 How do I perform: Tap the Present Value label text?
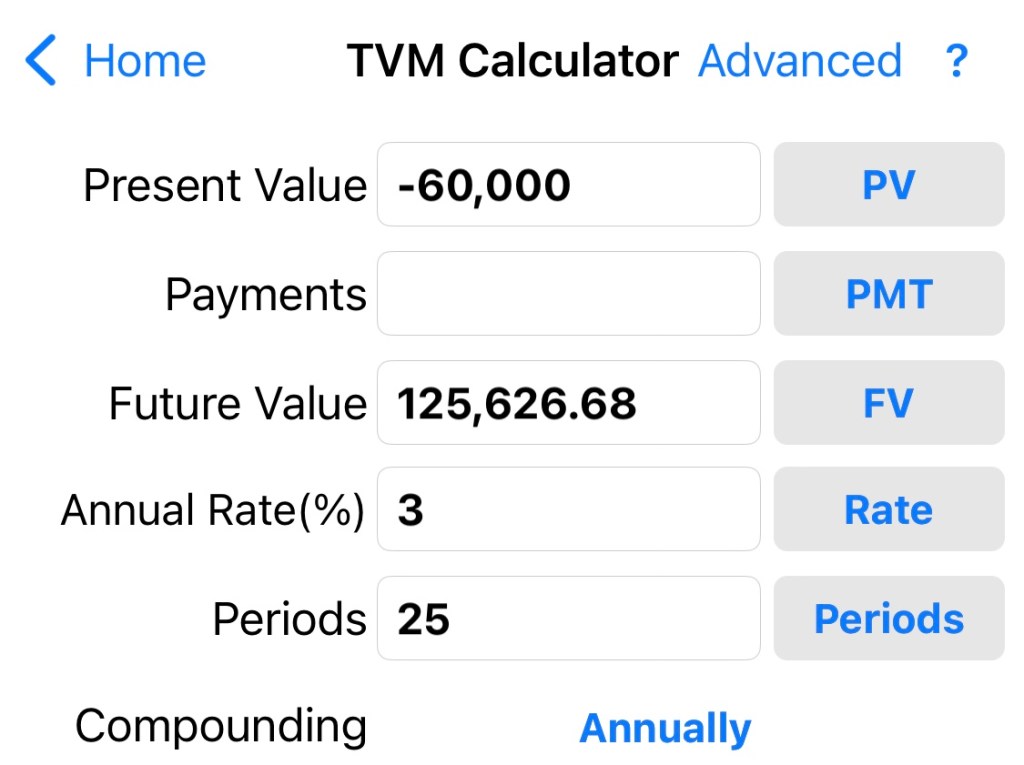coord(225,186)
